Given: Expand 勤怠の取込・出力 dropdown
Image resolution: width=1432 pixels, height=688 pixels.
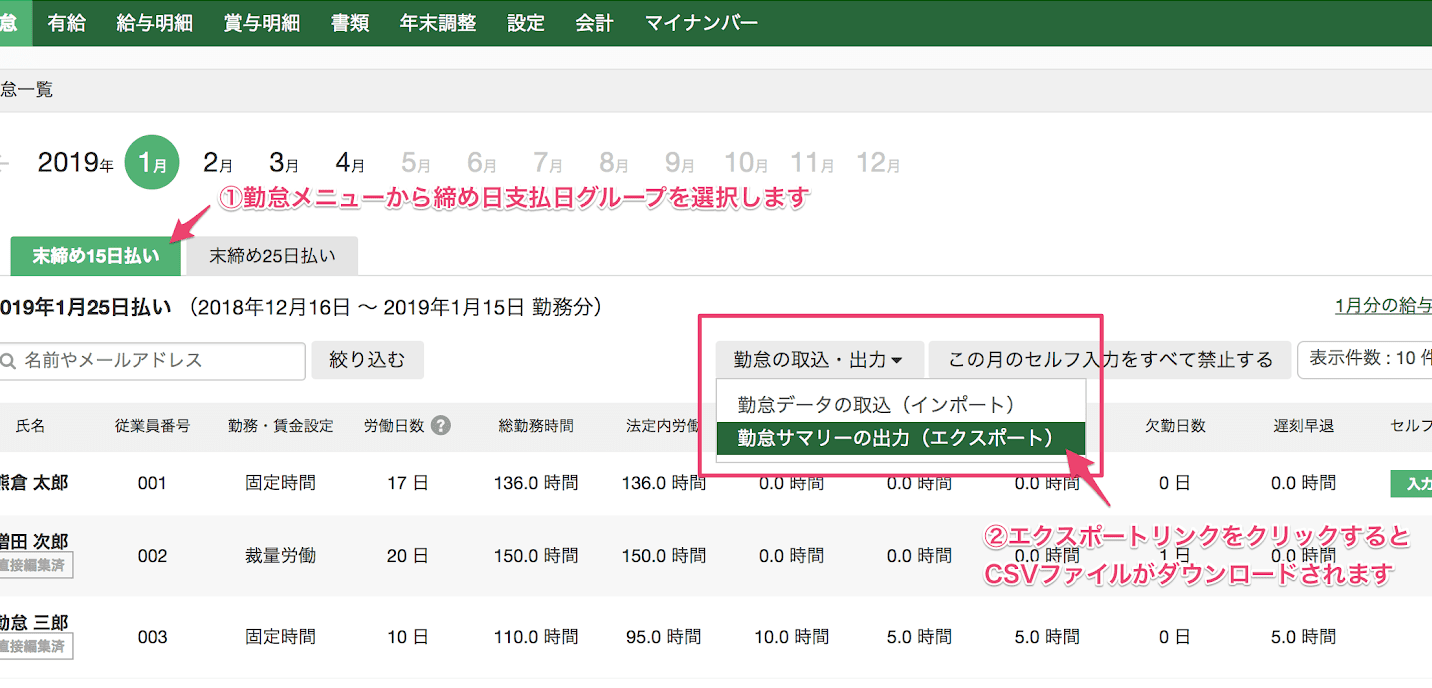Looking at the screenshot, I should [x=819, y=359].
